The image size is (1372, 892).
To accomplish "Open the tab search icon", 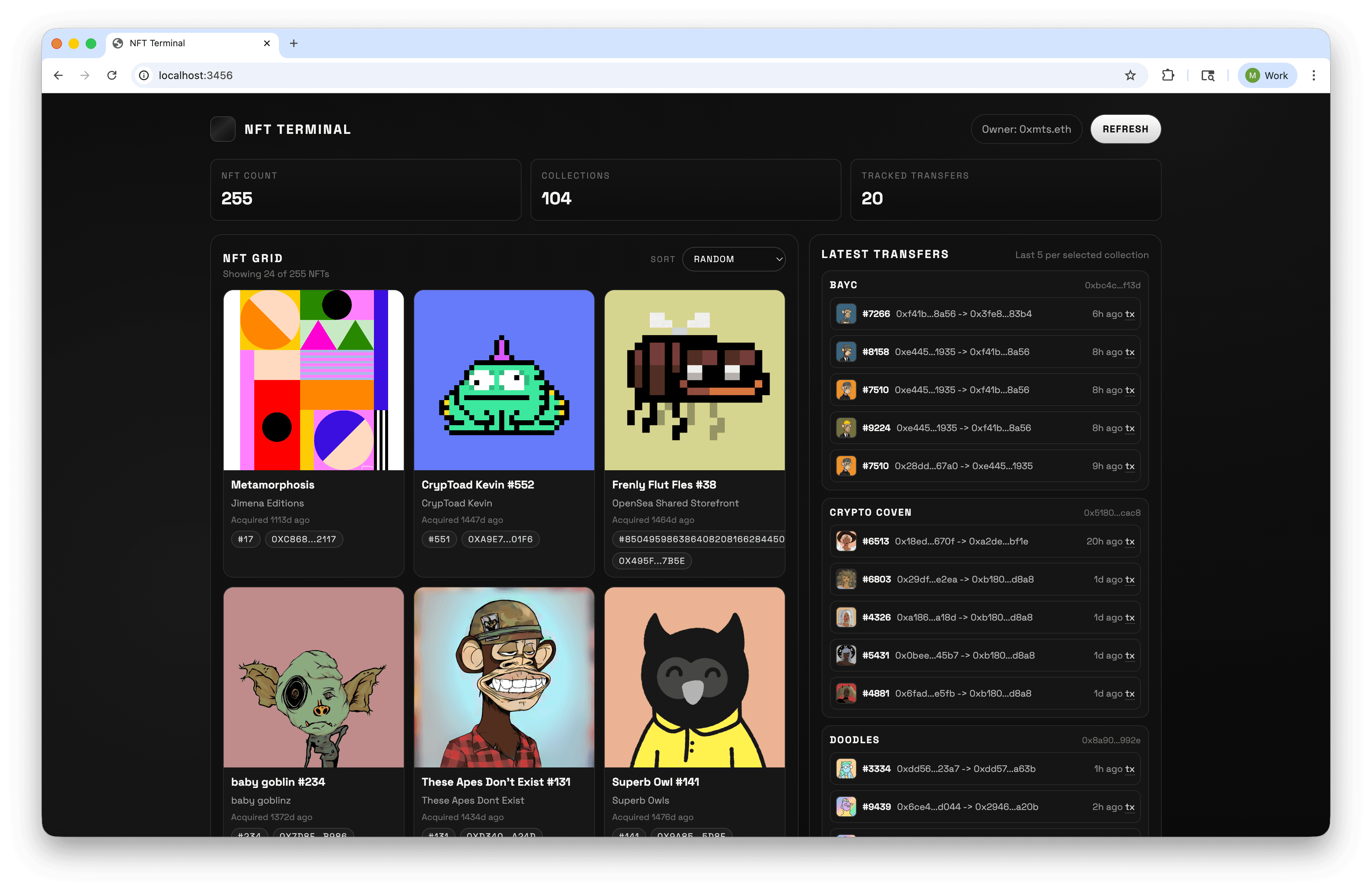I will pyautogui.click(x=1208, y=76).
